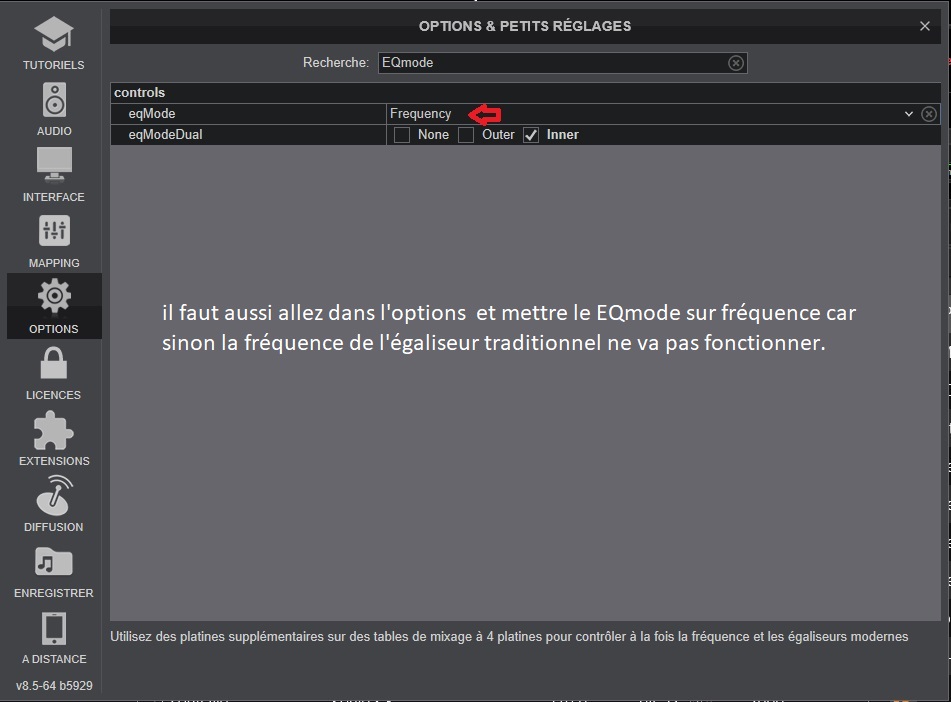Open the Audio settings speaker icon
This screenshot has height=702, width=951.
54,101
